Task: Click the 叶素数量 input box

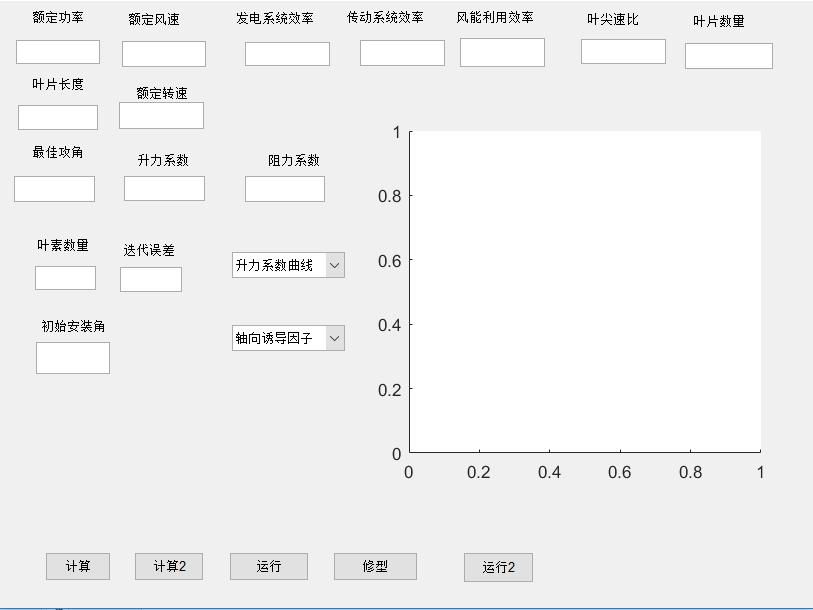Action: 65,278
